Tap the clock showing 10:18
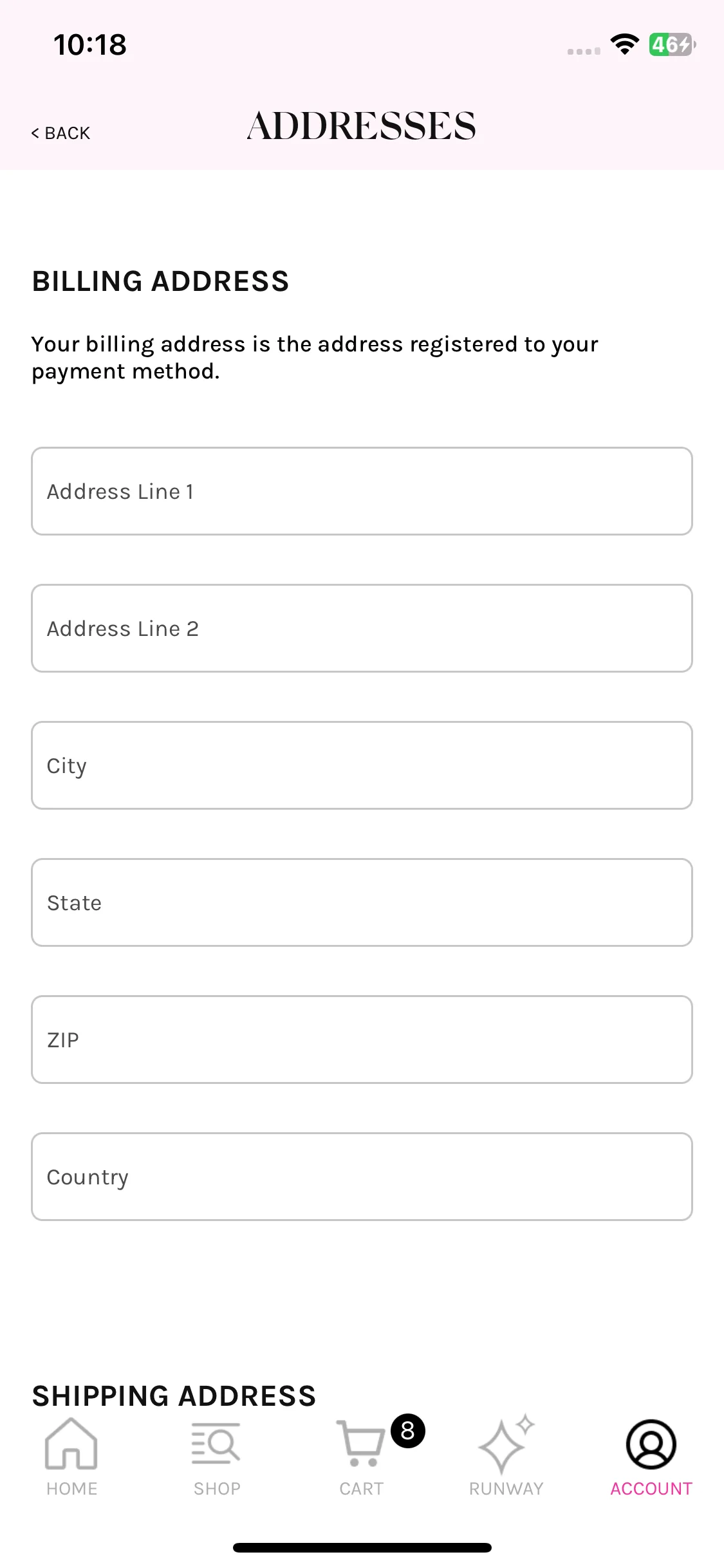Screen dimensions: 724x1568 pyautogui.click(x=90, y=45)
